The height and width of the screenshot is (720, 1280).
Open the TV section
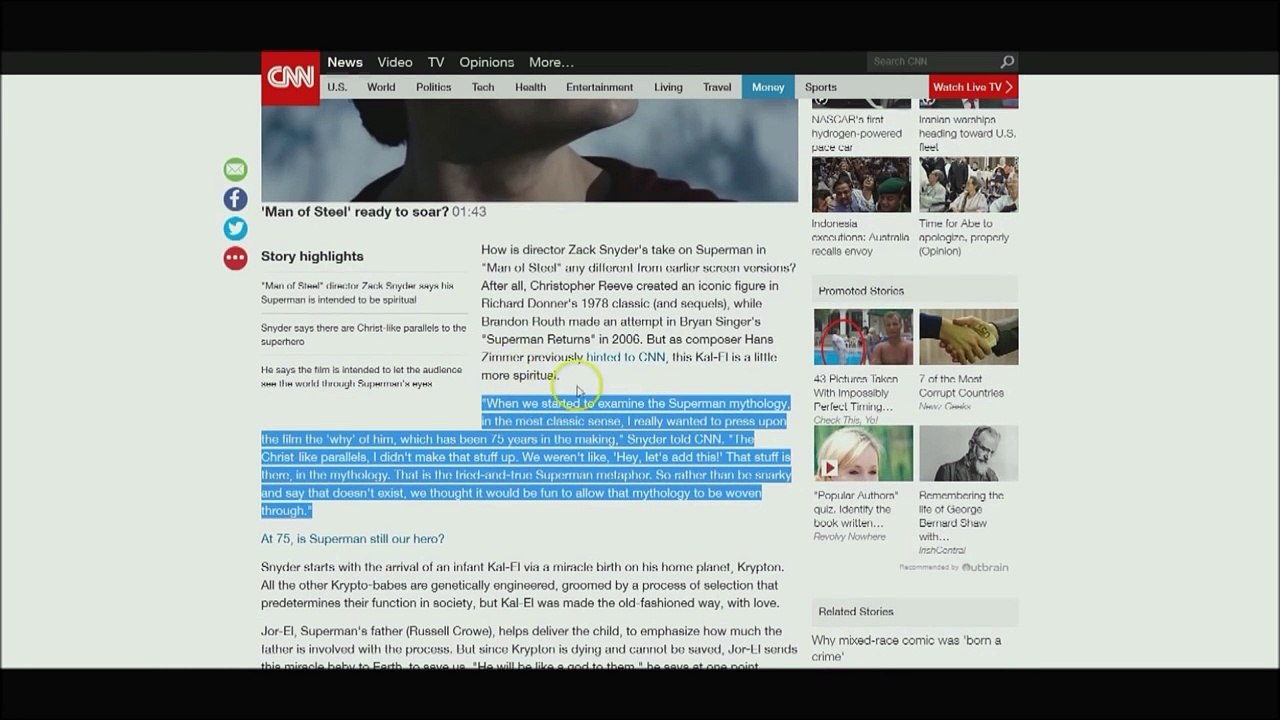click(x=436, y=62)
